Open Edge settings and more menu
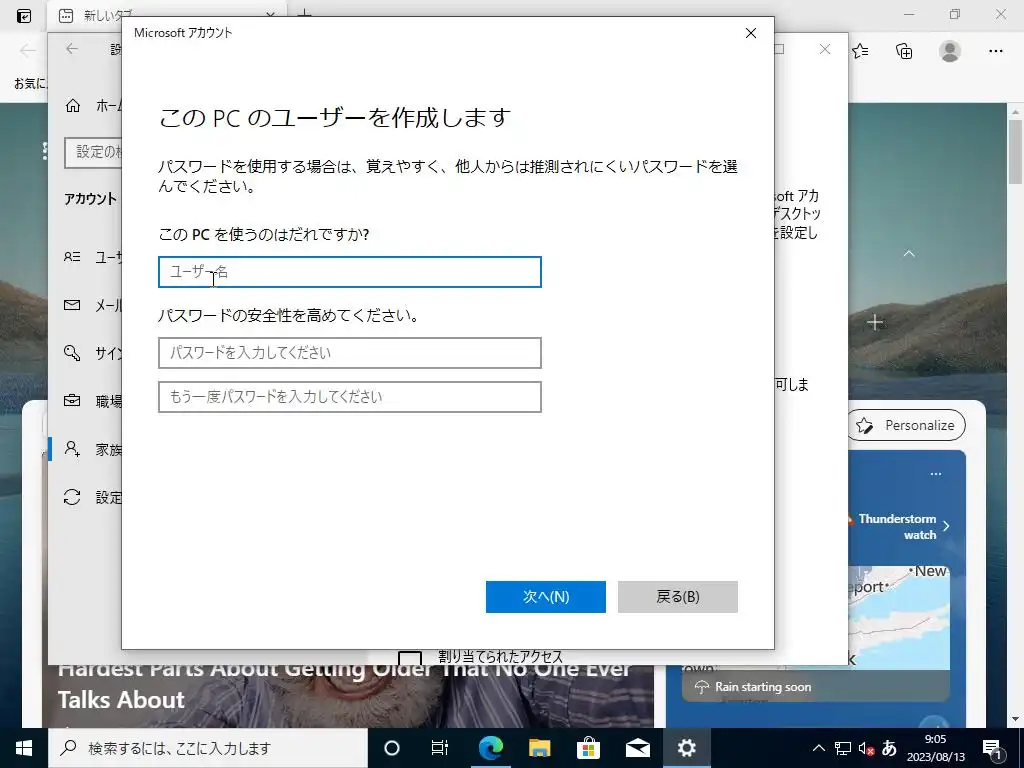The image size is (1024, 768). [x=995, y=51]
